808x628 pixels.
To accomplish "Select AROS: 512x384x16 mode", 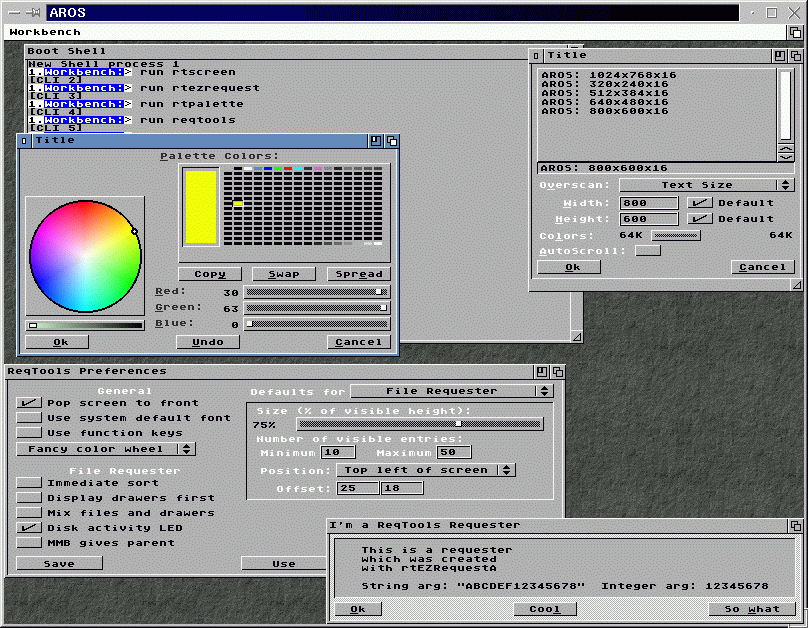I will click(x=604, y=93).
